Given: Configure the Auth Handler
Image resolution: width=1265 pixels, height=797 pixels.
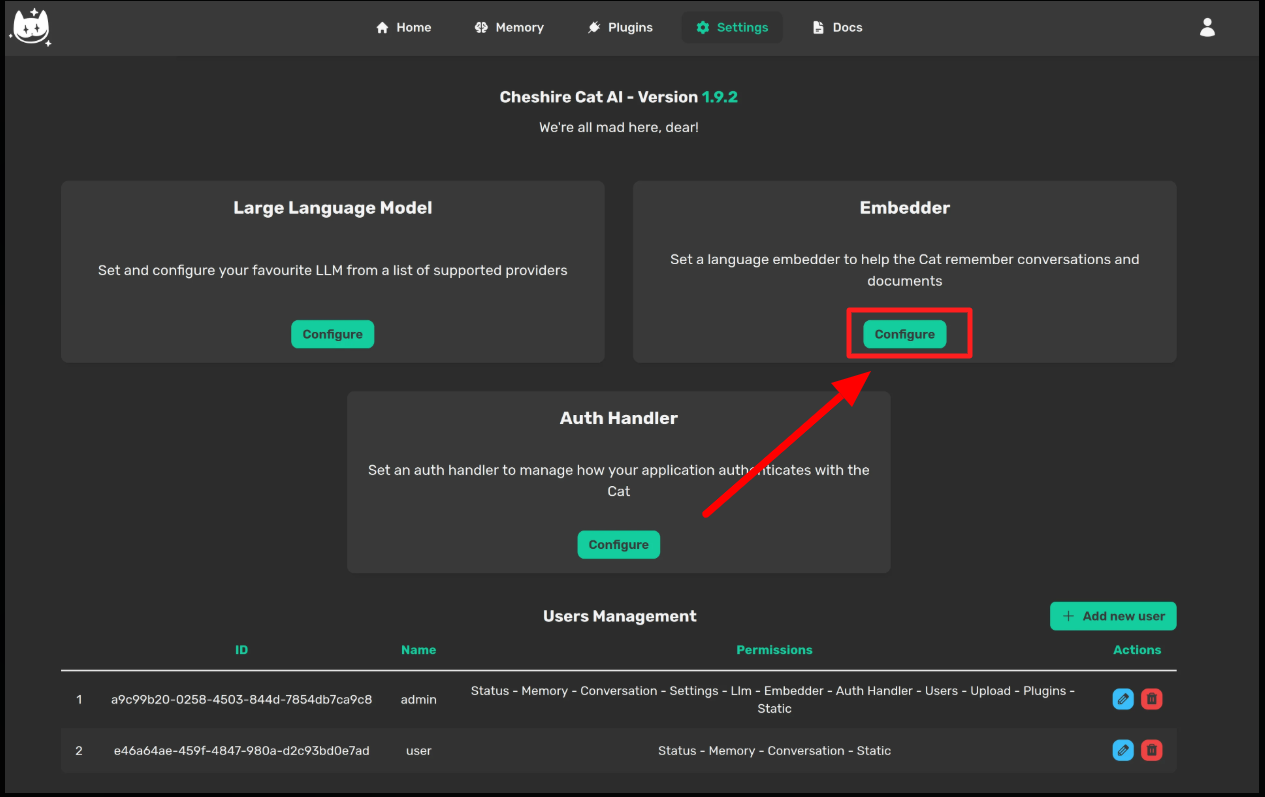Looking at the screenshot, I should tap(618, 545).
